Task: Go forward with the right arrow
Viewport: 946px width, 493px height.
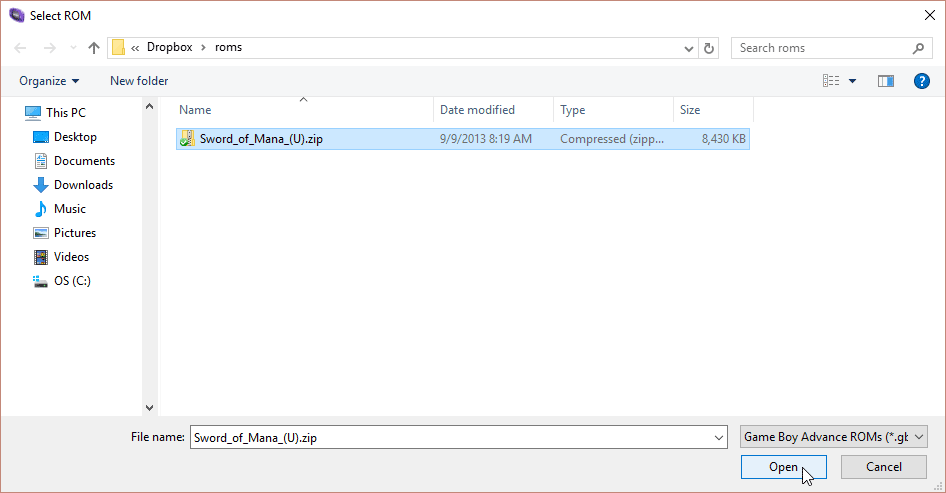Action: click(x=50, y=48)
